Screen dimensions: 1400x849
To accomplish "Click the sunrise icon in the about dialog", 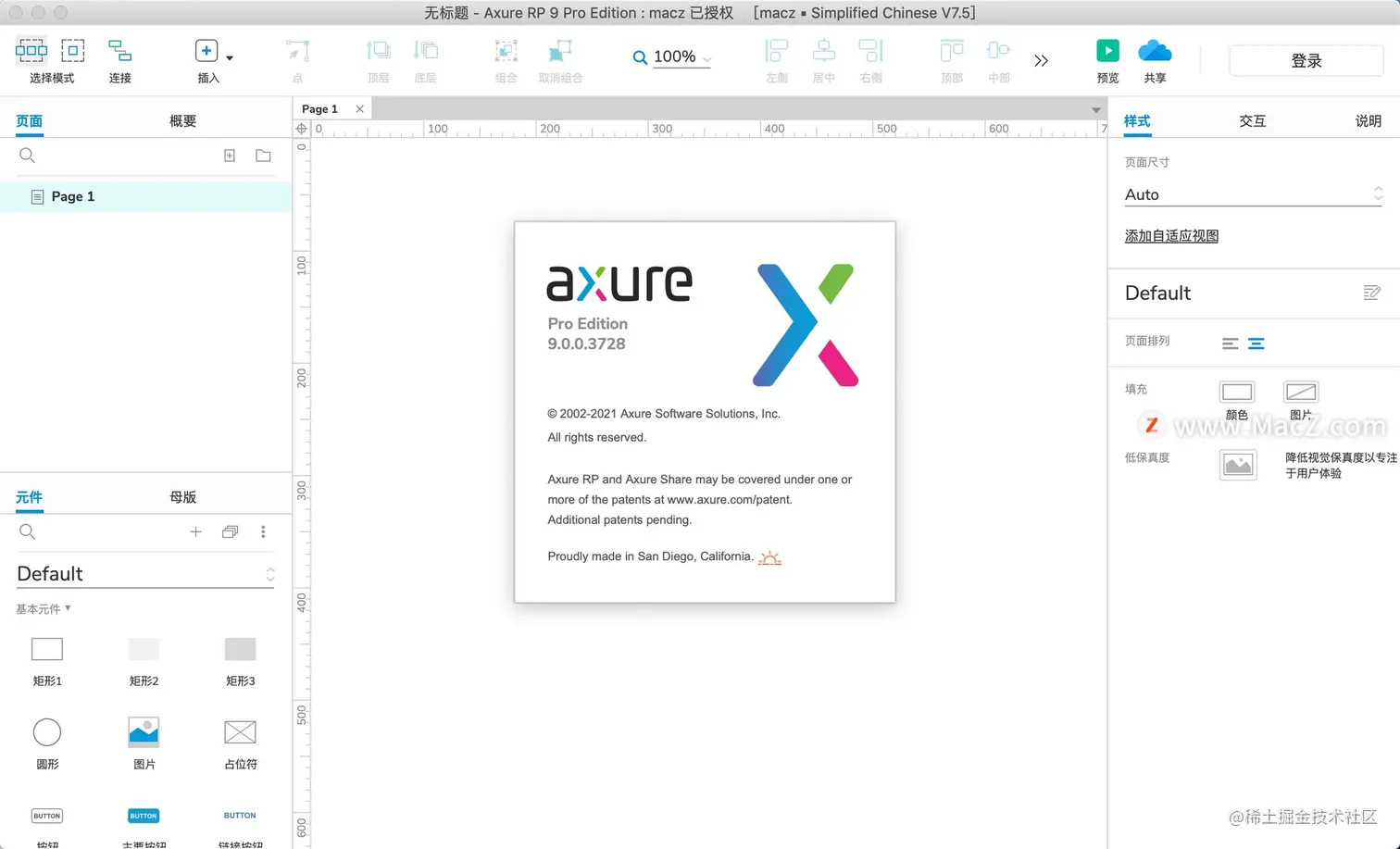I will pyautogui.click(x=770, y=557).
